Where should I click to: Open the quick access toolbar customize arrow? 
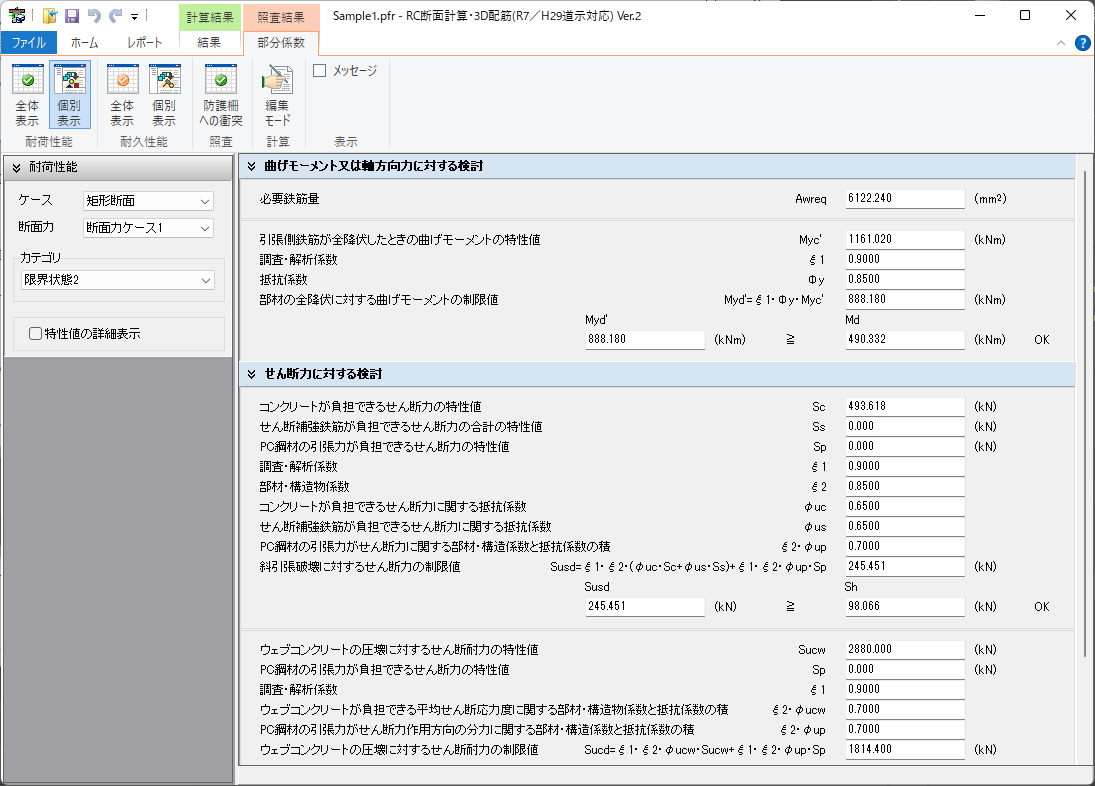pyautogui.click(x=135, y=16)
